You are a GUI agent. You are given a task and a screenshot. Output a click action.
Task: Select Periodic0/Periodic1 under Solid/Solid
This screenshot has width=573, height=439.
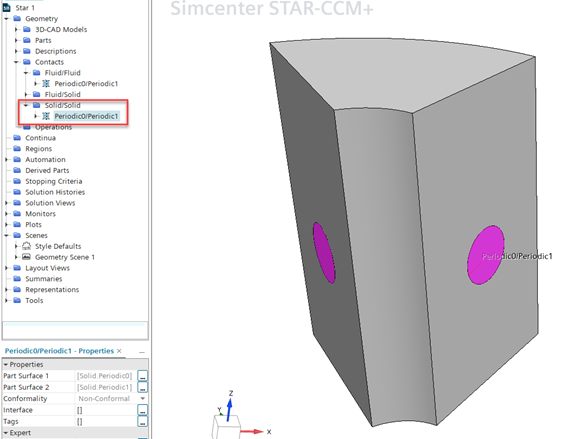click(86, 116)
